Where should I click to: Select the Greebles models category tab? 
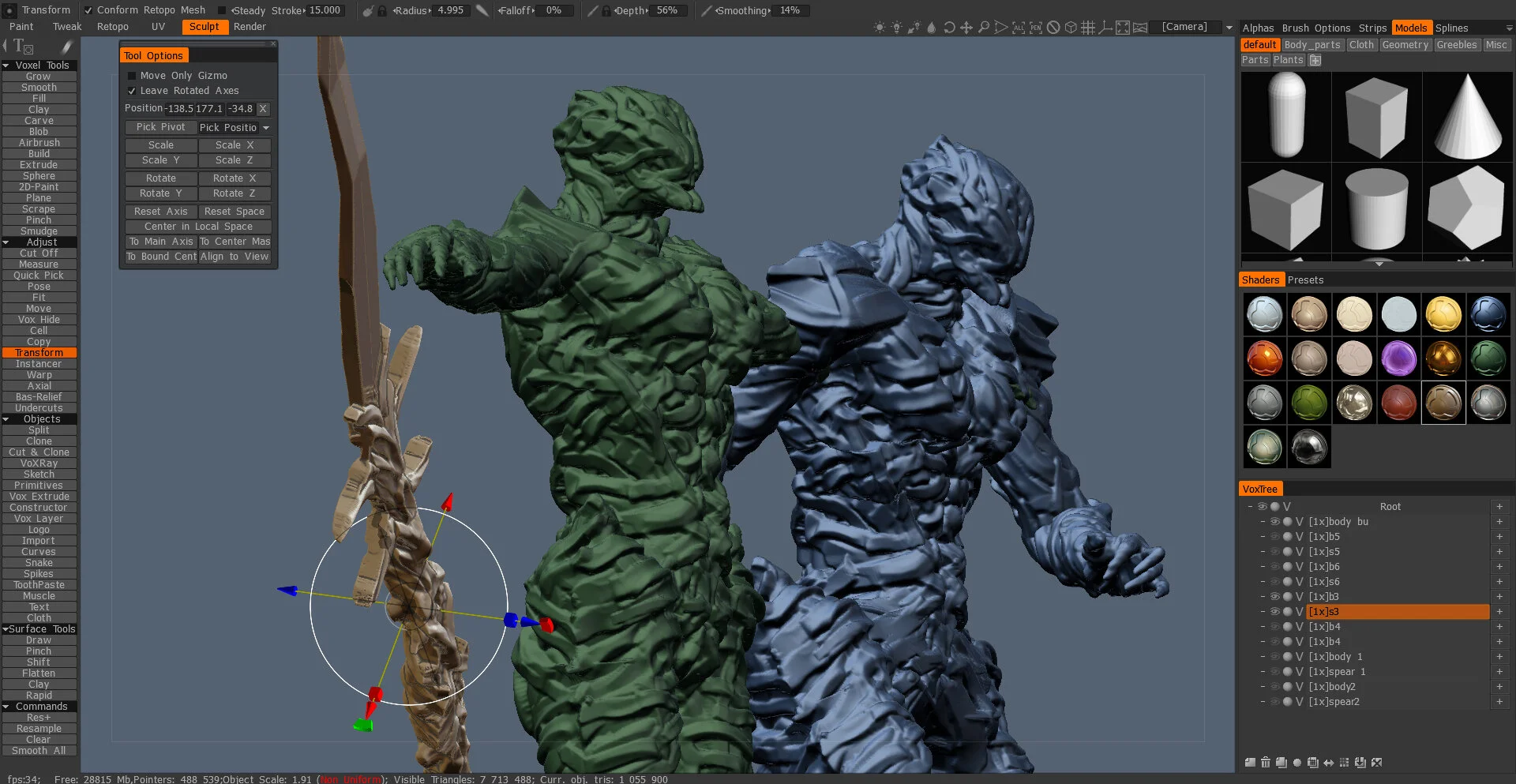pos(1456,45)
